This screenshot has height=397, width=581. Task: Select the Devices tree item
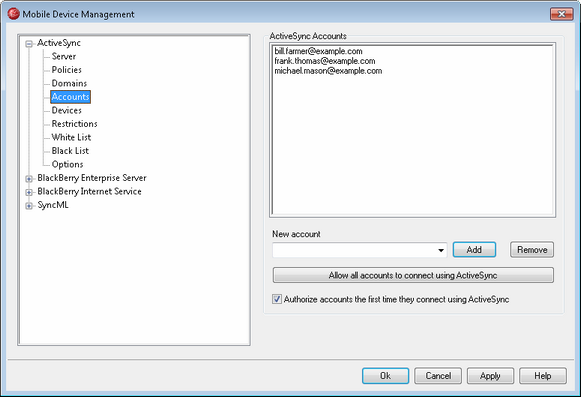[x=66, y=110]
